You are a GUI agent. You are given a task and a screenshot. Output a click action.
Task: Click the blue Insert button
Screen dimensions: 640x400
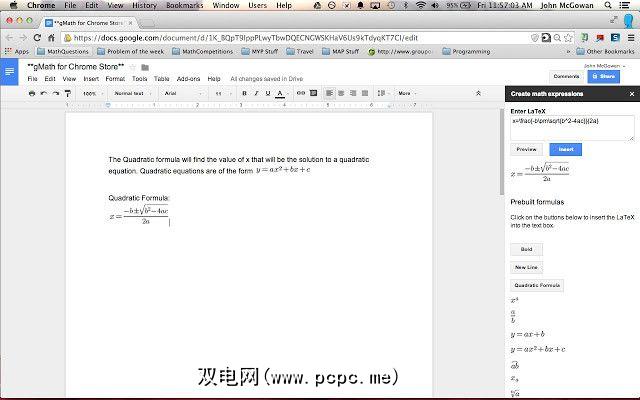coord(566,149)
